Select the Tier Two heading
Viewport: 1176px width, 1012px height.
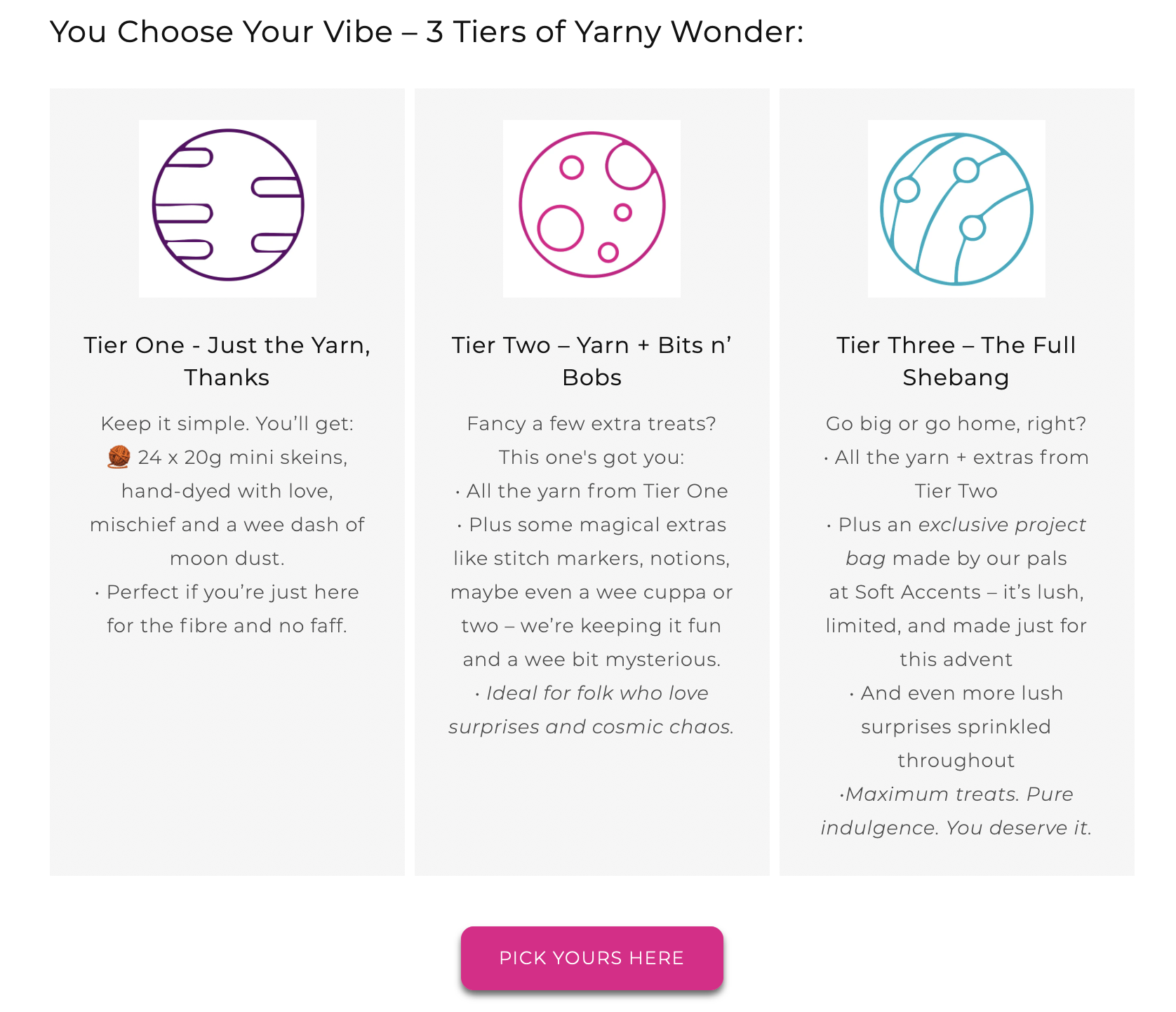592,361
